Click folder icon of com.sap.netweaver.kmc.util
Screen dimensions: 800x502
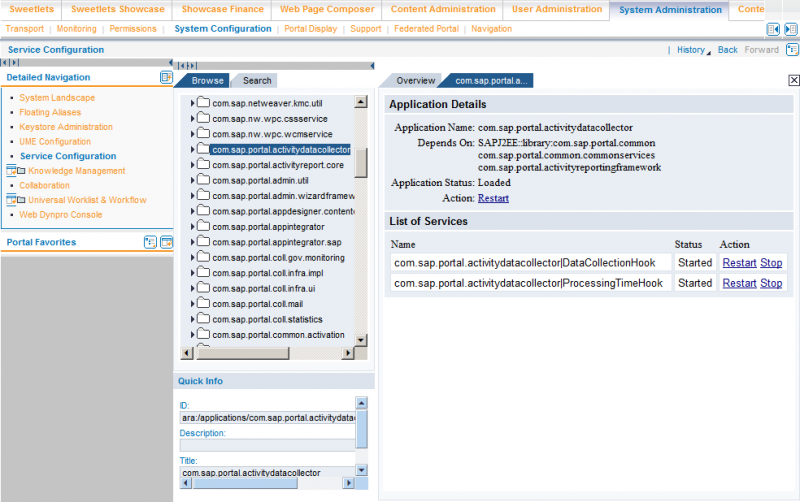click(204, 103)
